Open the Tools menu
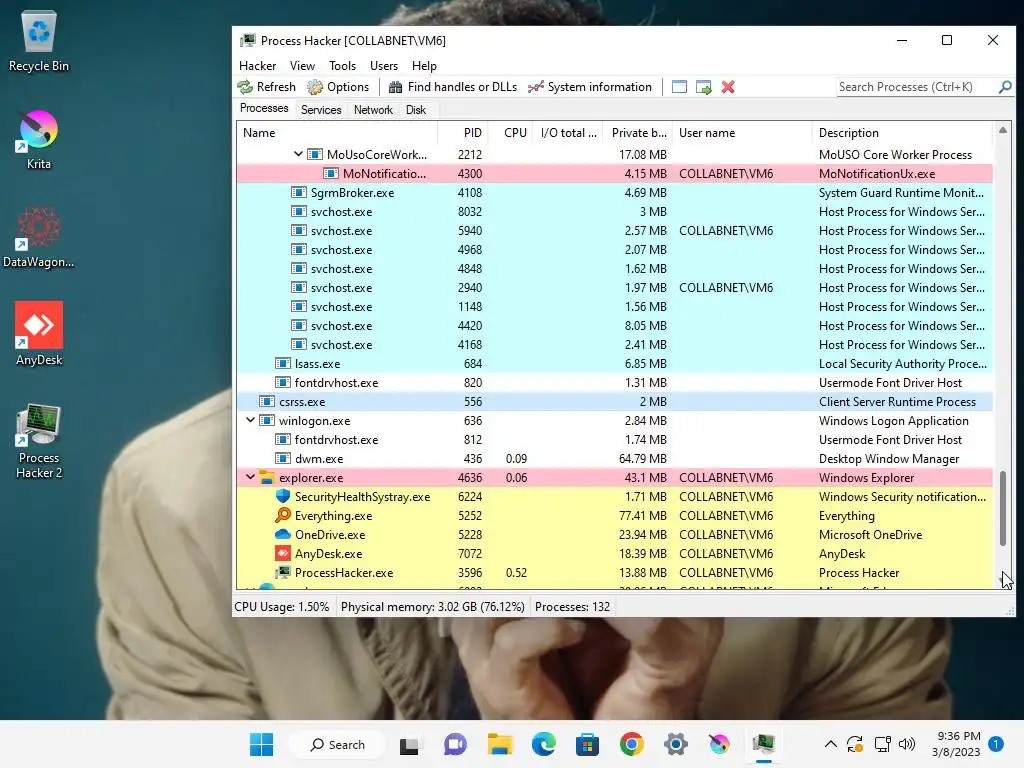Screen dimensions: 1024x768 342,66
